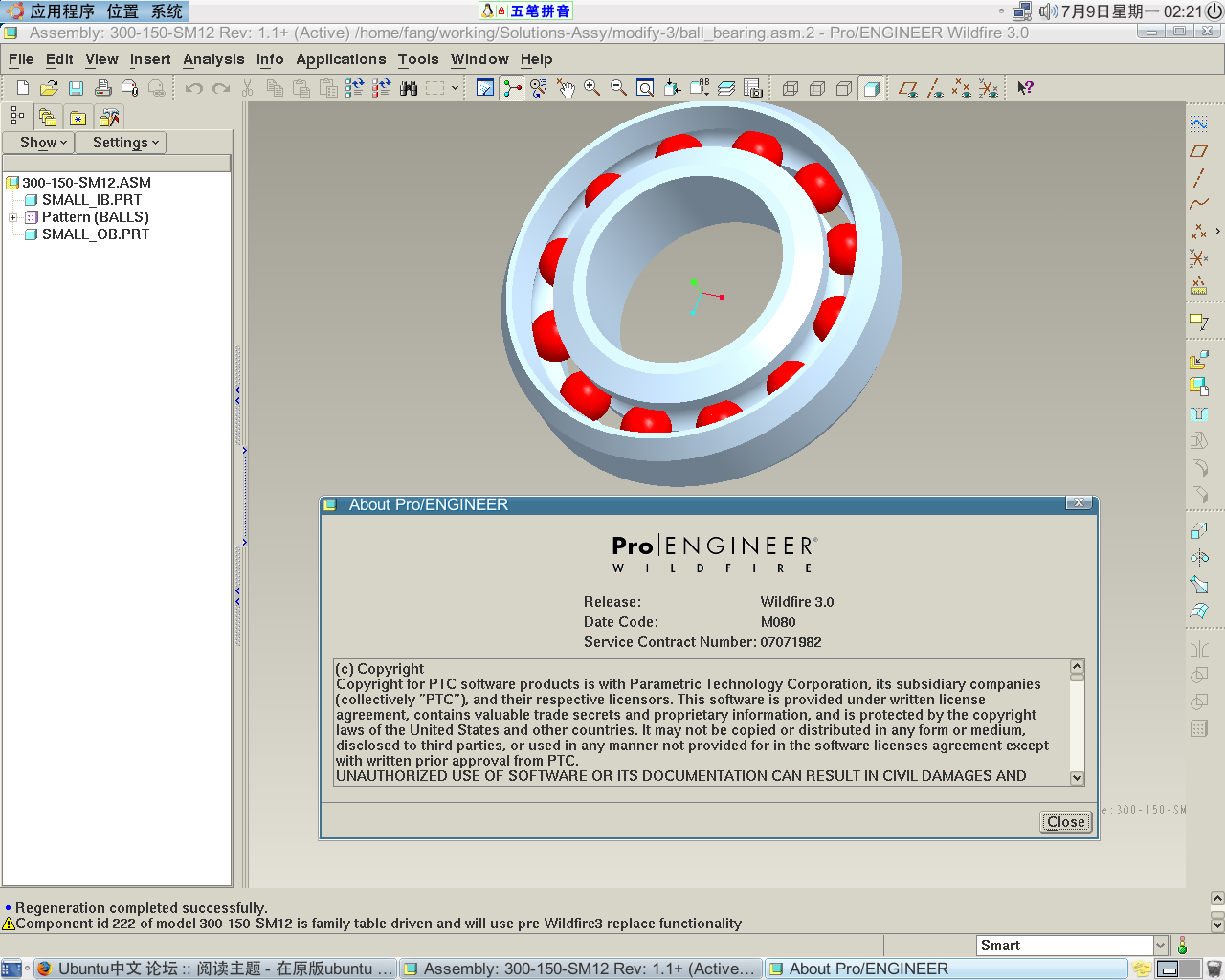Switch to Ubuntu forum browser taskbar window

(x=215, y=969)
